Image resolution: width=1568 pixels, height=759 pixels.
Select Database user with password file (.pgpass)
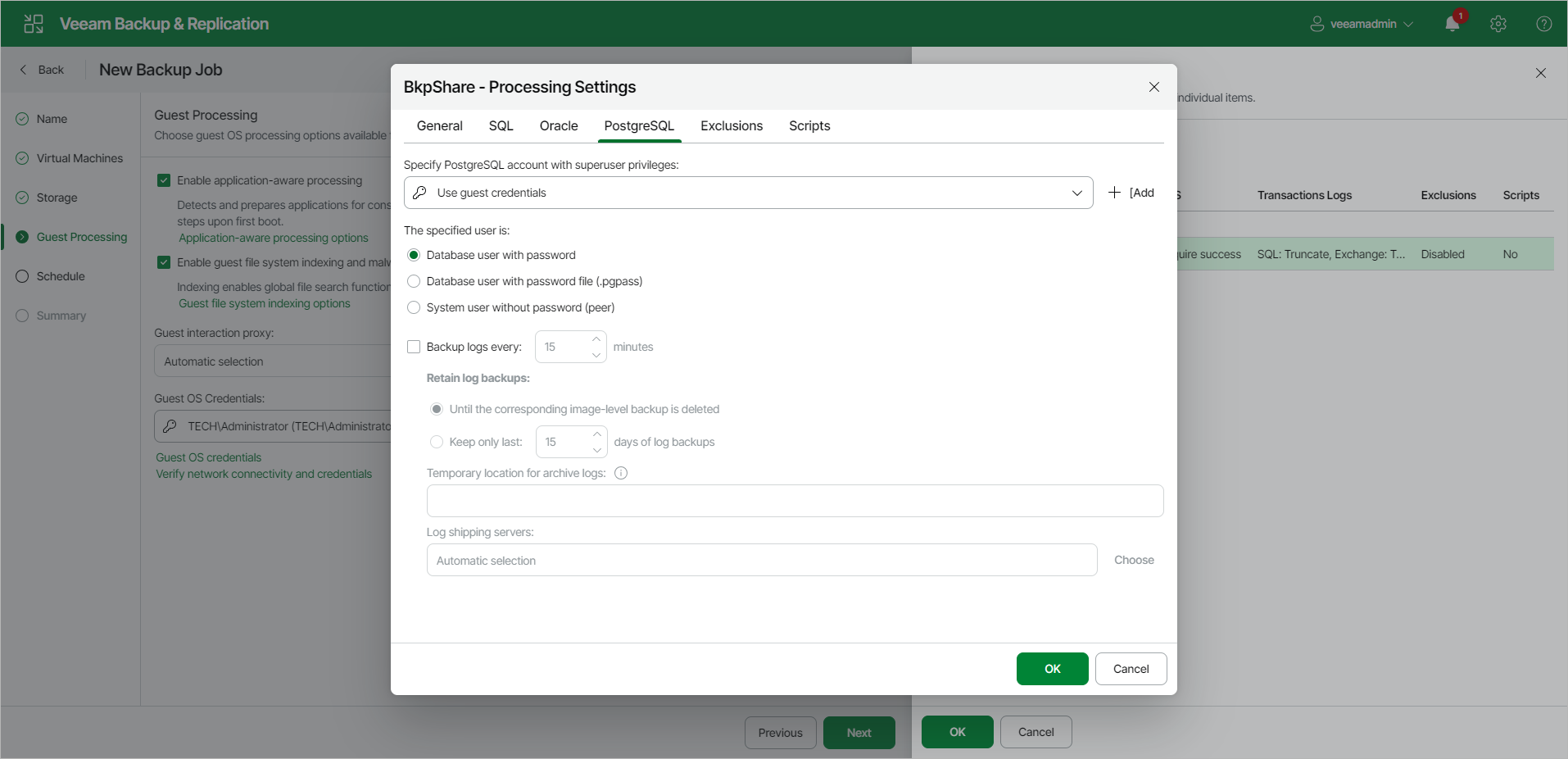point(414,281)
